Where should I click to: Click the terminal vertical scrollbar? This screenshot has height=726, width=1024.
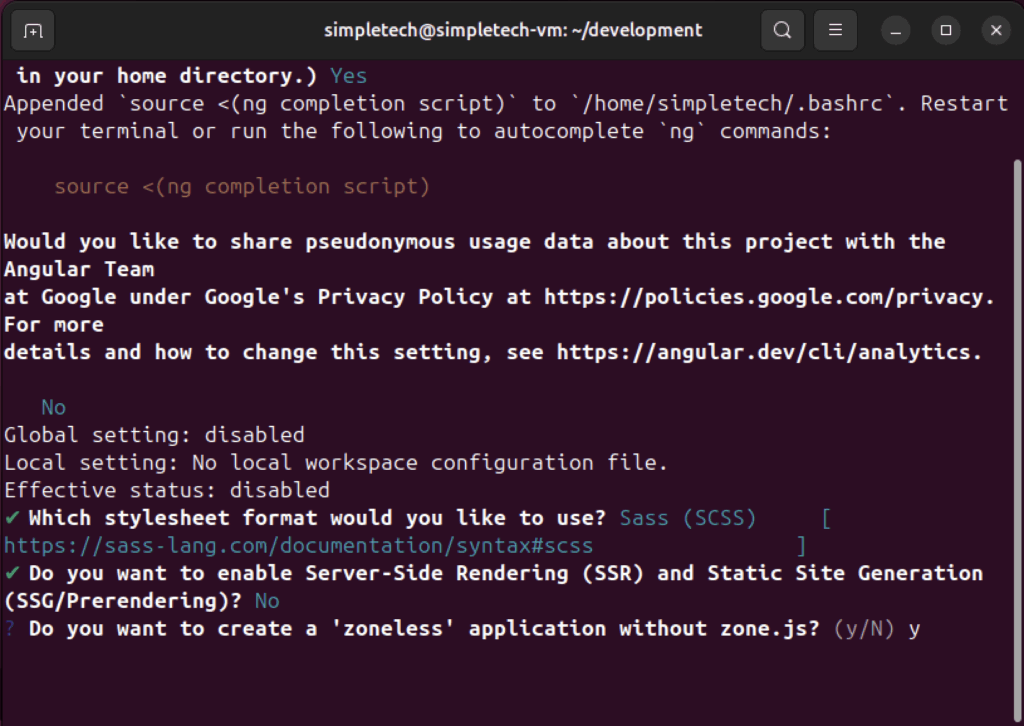pyautogui.click(x=1017, y=400)
